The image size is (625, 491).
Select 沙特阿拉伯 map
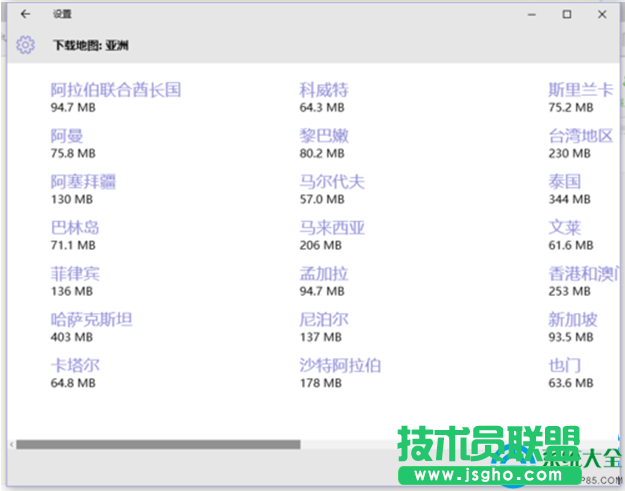pyautogui.click(x=340, y=365)
